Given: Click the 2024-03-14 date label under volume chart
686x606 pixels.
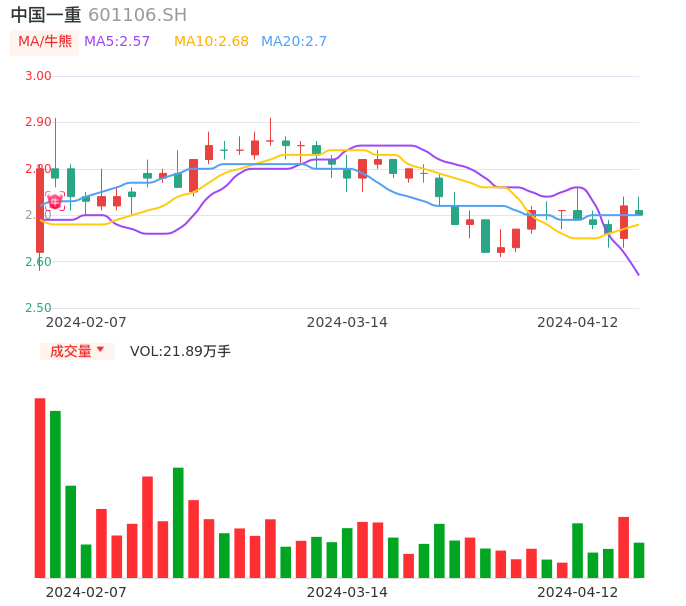Looking at the screenshot, I should pos(347,592).
